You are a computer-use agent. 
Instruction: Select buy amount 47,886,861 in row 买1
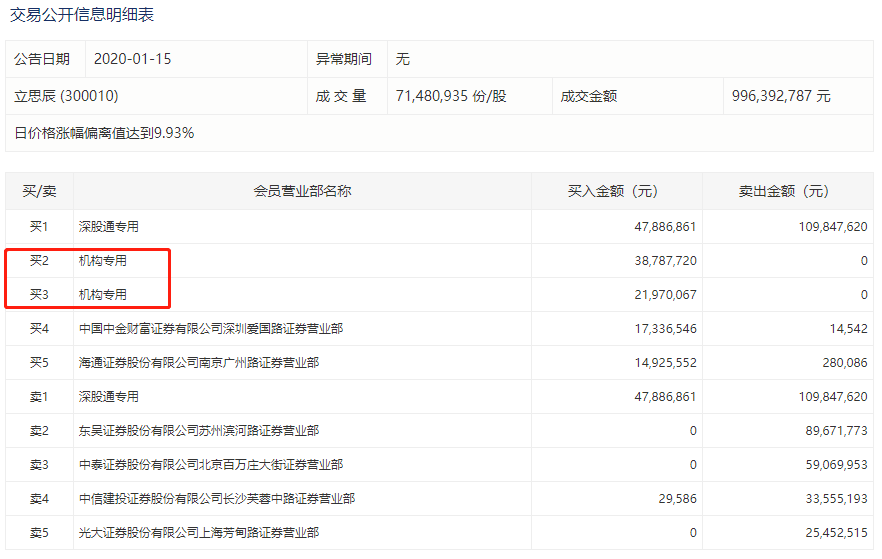click(665, 227)
